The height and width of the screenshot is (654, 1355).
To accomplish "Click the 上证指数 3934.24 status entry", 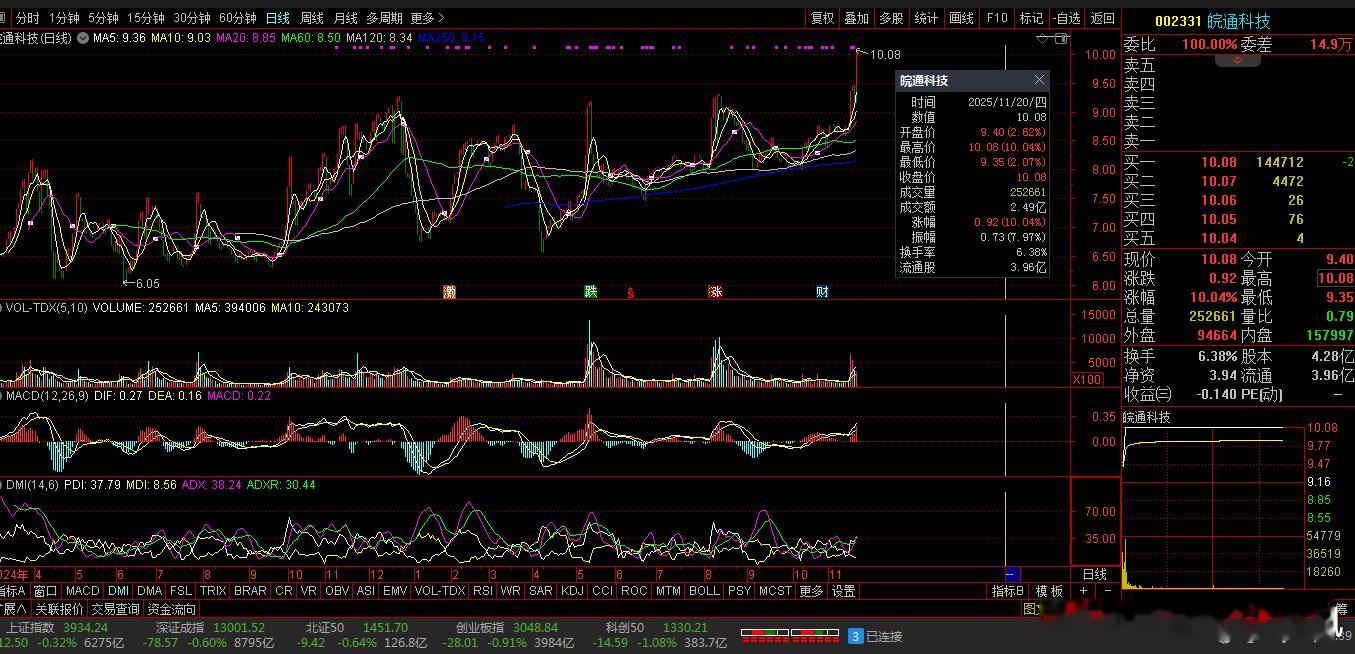I will point(57,627).
